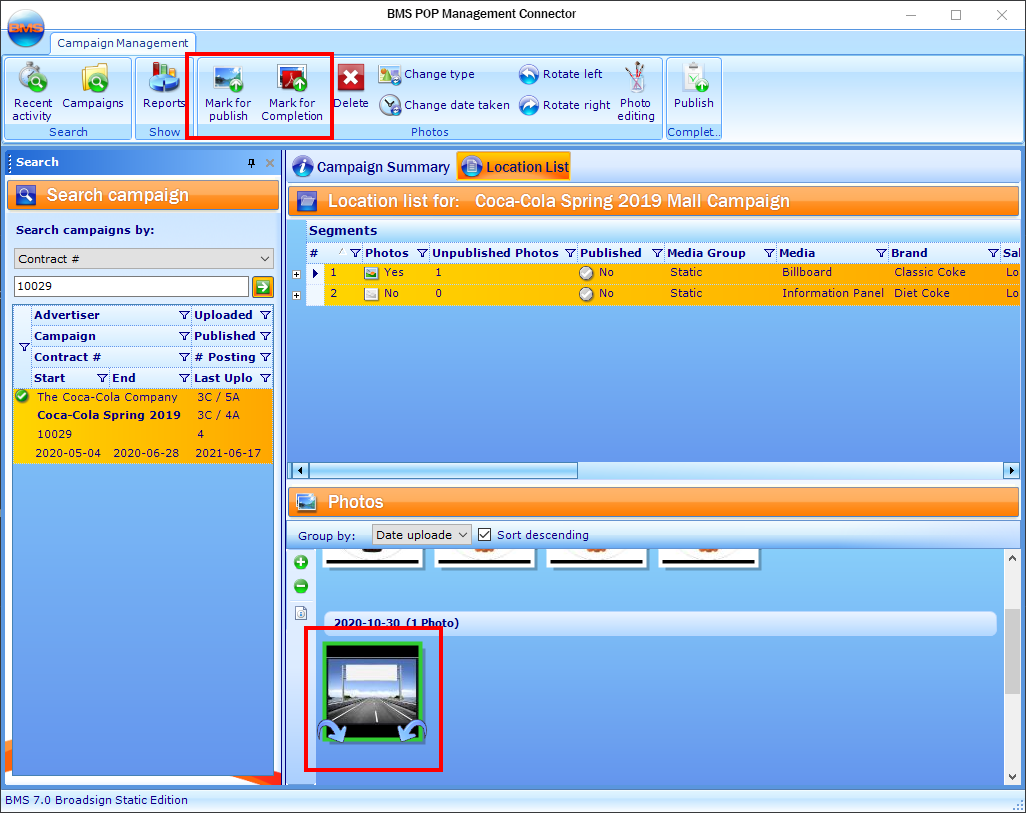The height and width of the screenshot is (813, 1026).
Task: Expand segment row 2
Action: coord(296,295)
